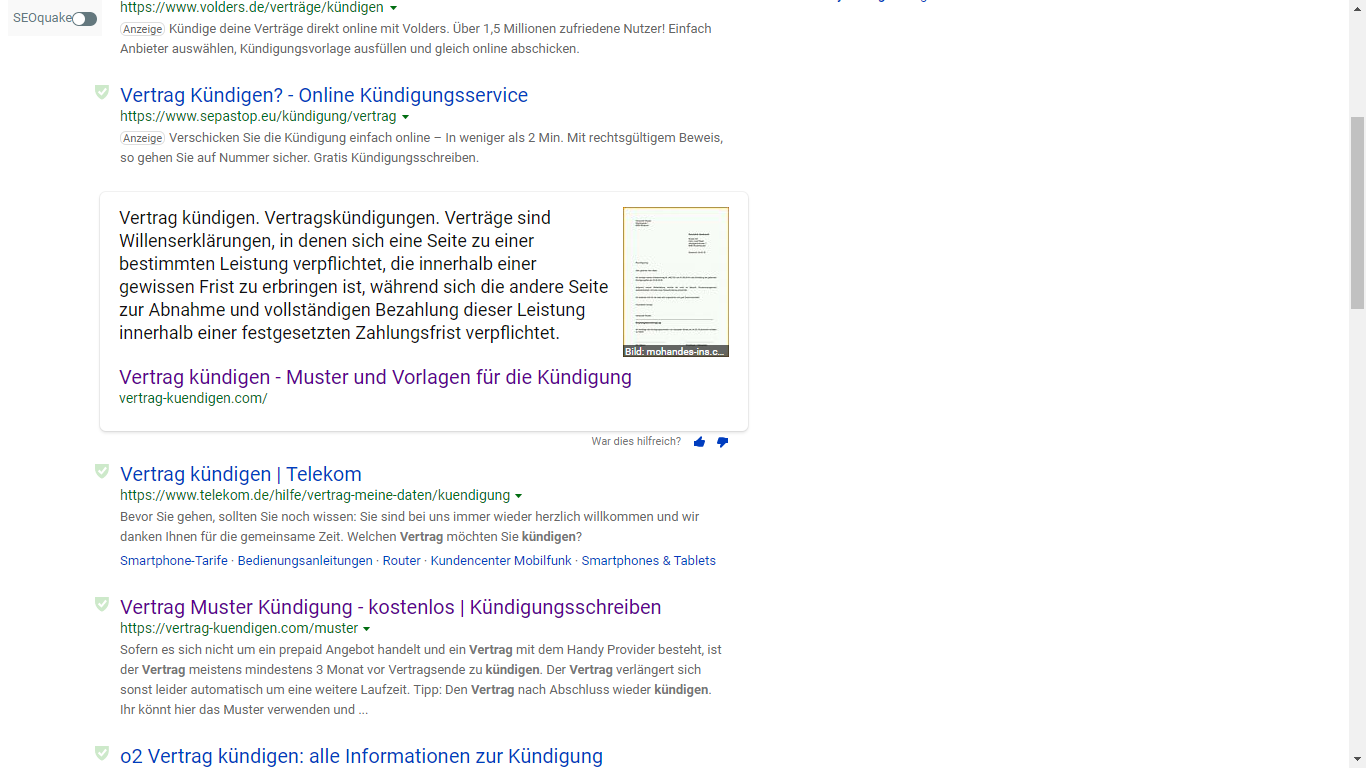Open the 'o2 Vertrag kündigen' result
Viewport: 1366px width, 768px height.
click(x=361, y=756)
